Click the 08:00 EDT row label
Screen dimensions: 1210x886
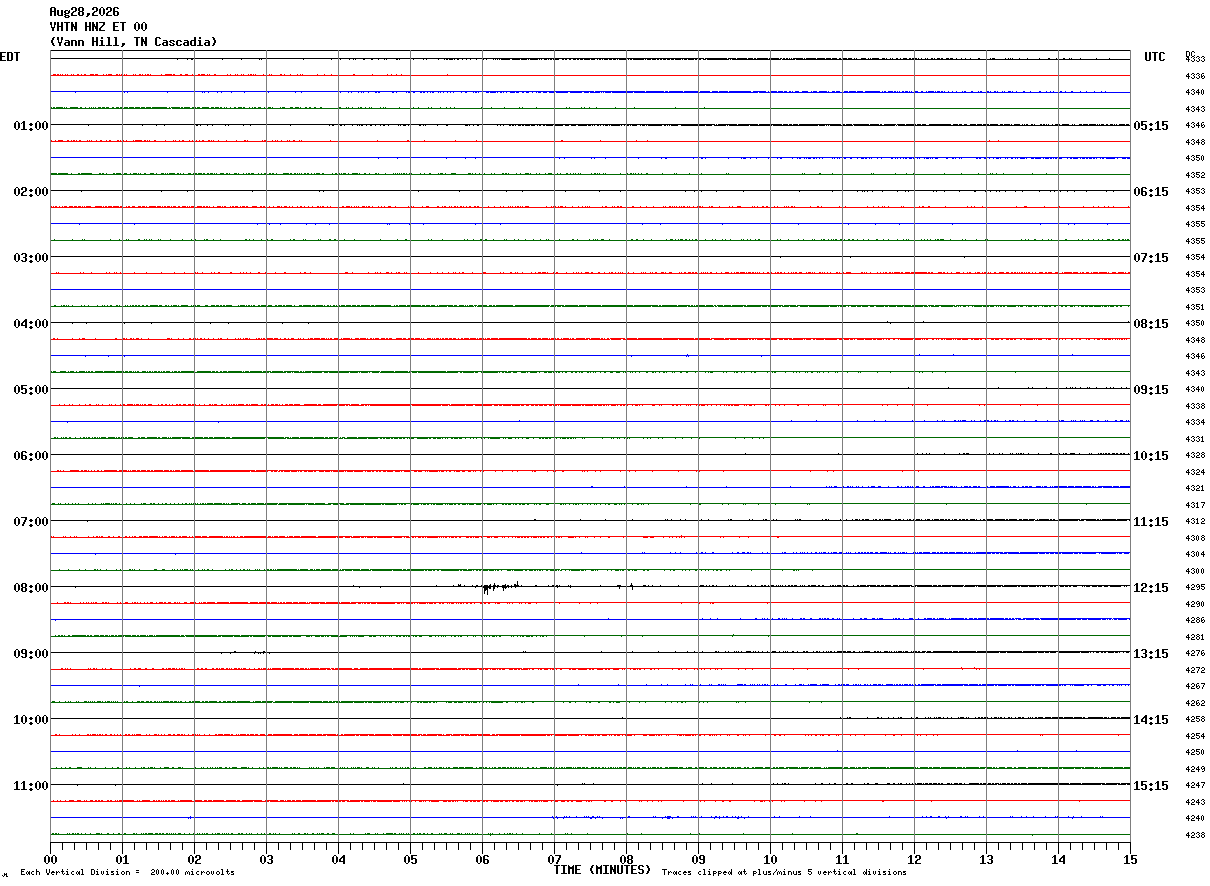tap(31, 588)
